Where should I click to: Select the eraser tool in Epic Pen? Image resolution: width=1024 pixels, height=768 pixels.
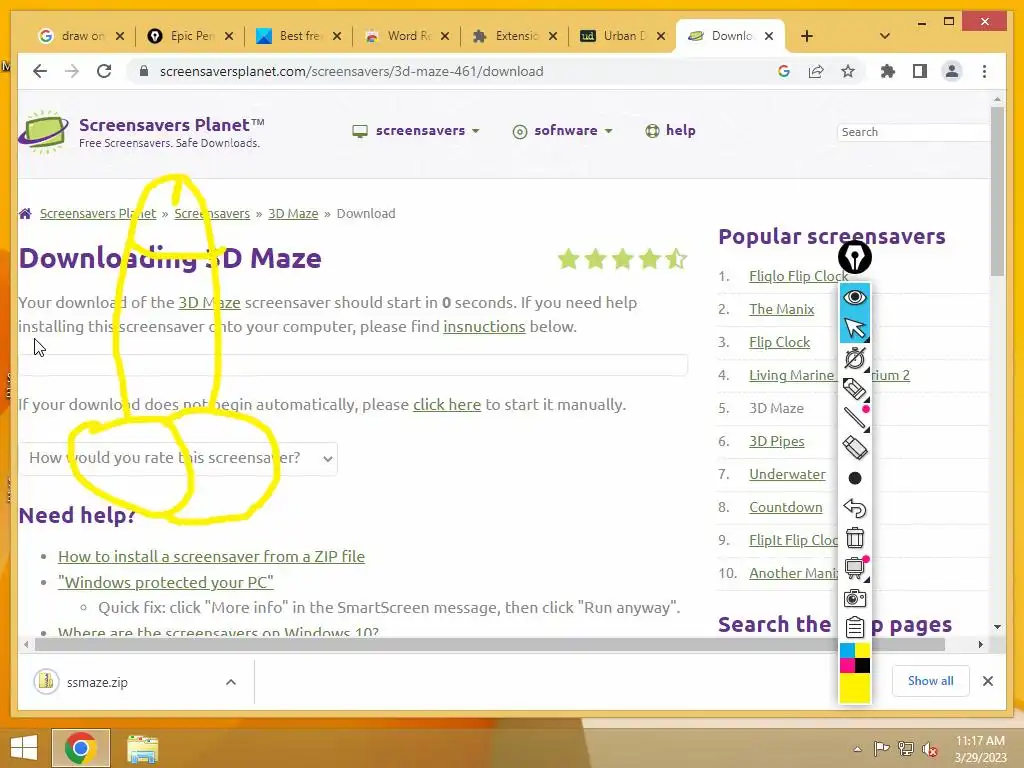click(854, 448)
